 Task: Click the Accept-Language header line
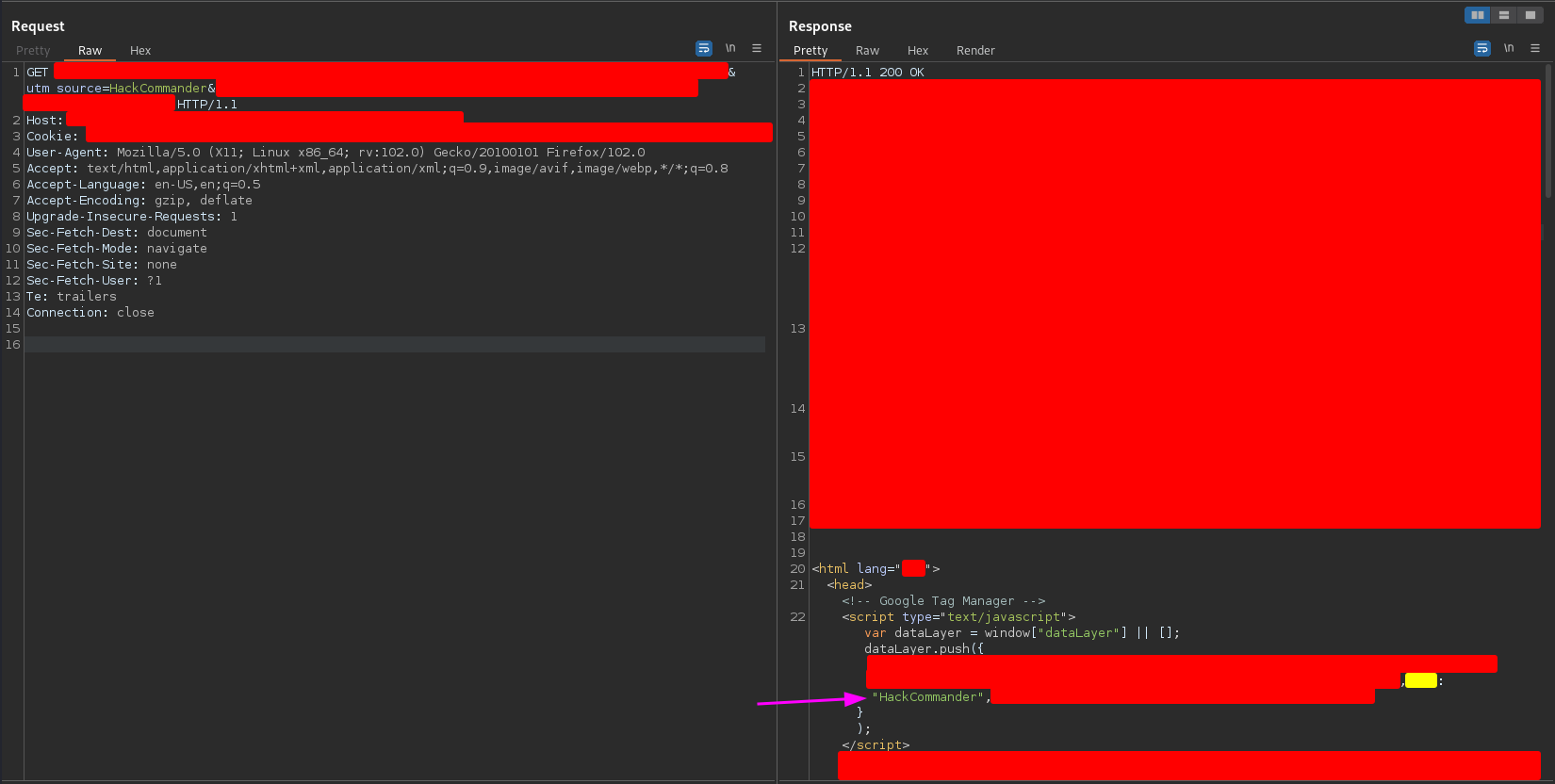(143, 185)
